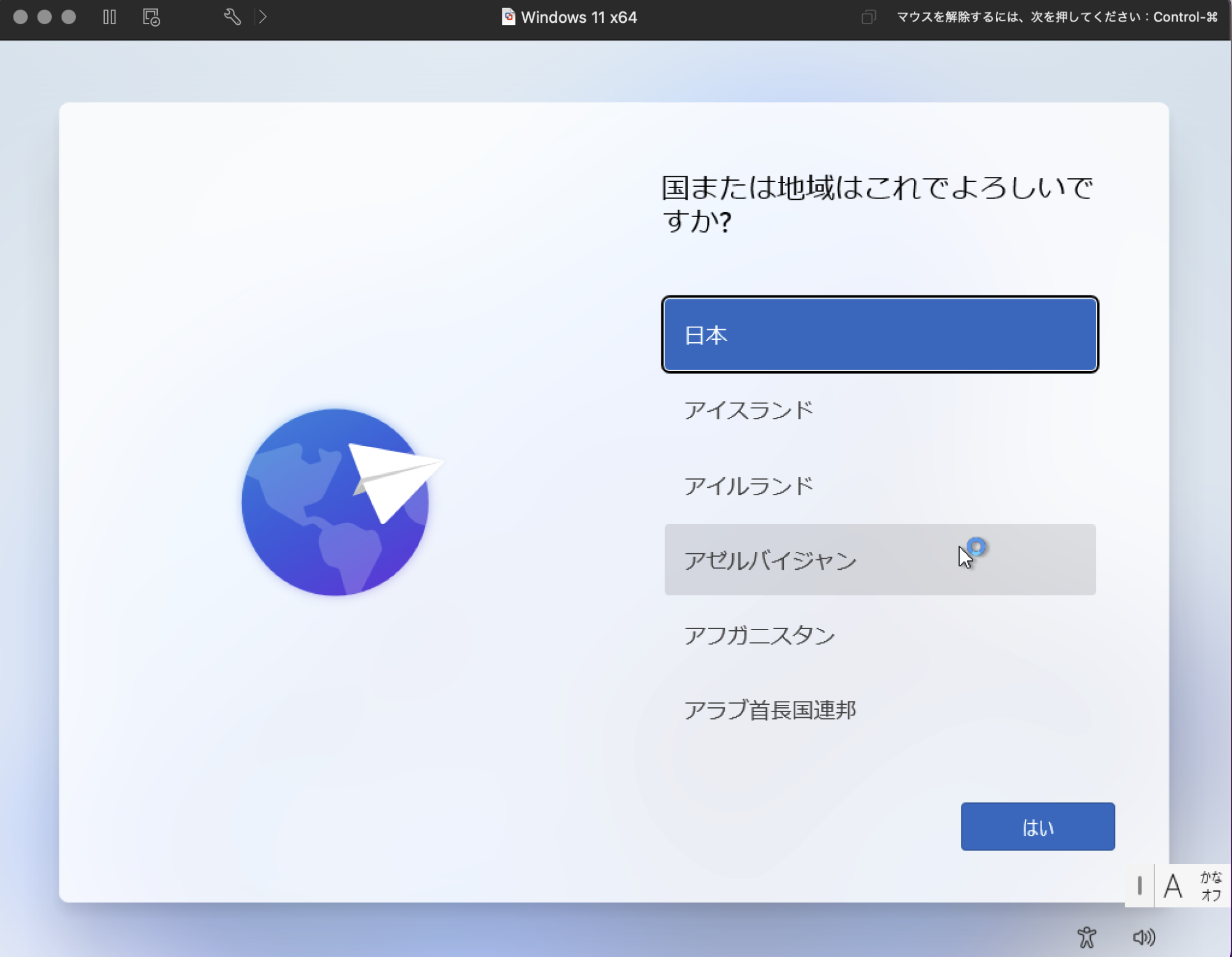Click the speaker icon to adjust sound

tap(1145, 937)
